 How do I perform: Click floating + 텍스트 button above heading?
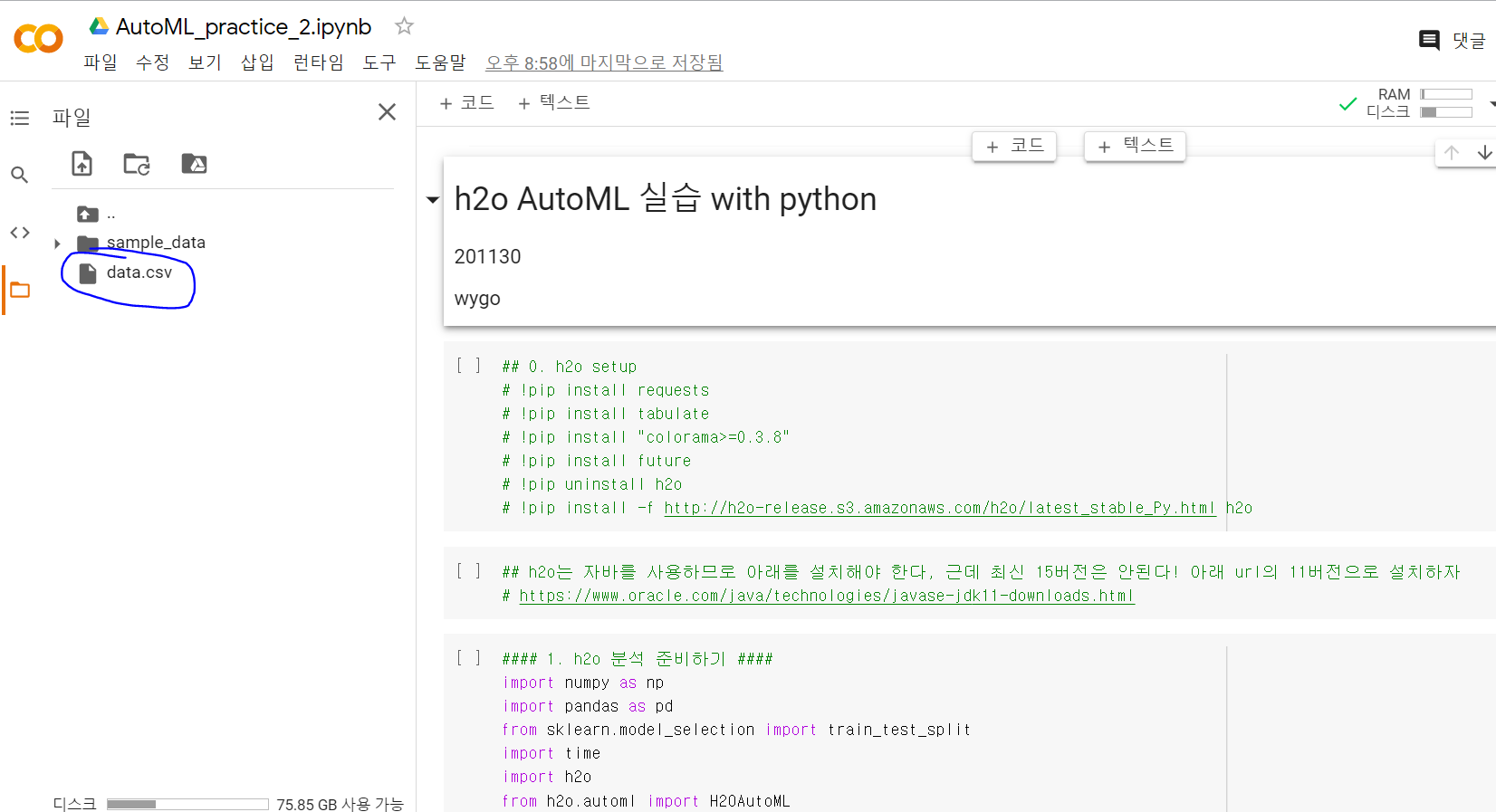(1135, 146)
